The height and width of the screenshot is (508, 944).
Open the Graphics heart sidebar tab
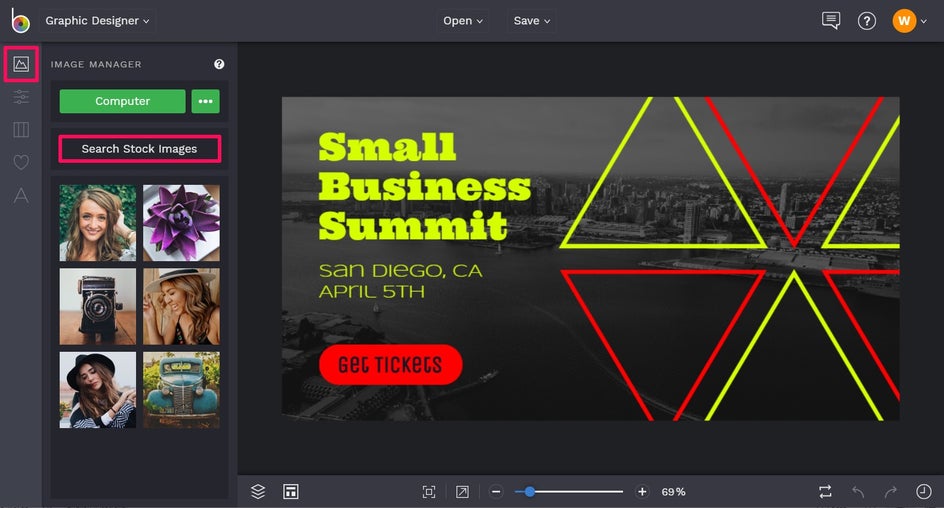(x=21, y=162)
